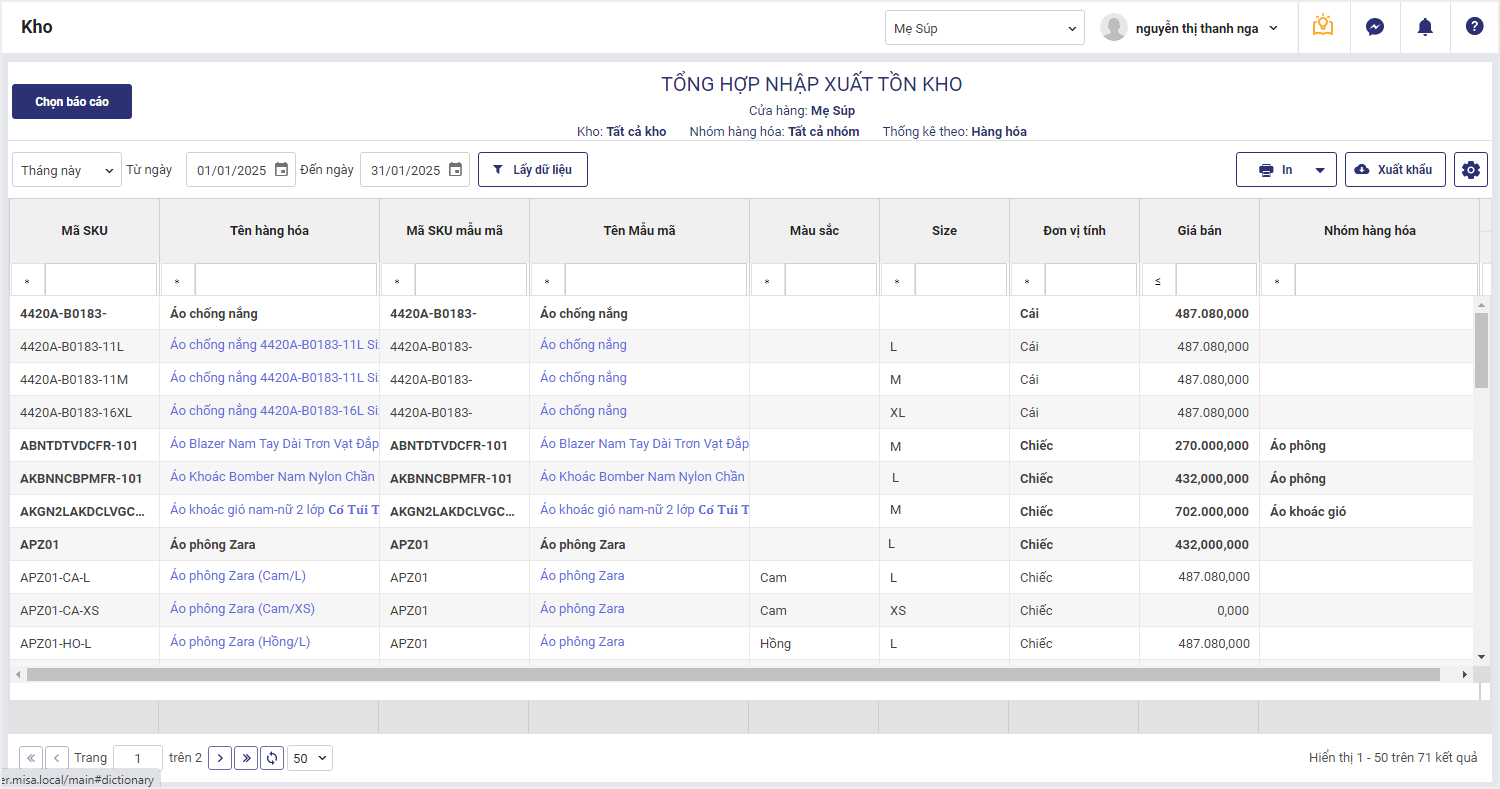Viewport: 1500px width, 789px height.
Task: Open the Tháng này period dropdown
Action: (x=66, y=170)
